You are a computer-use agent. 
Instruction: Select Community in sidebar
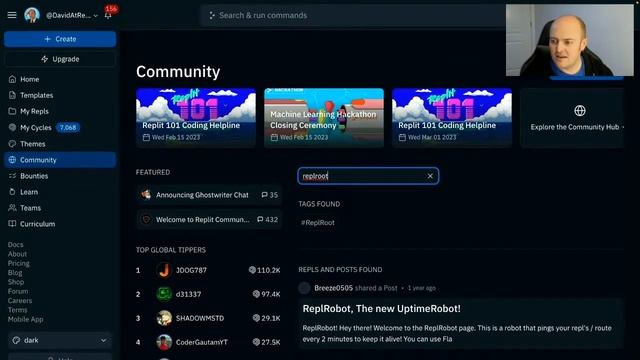click(x=60, y=160)
